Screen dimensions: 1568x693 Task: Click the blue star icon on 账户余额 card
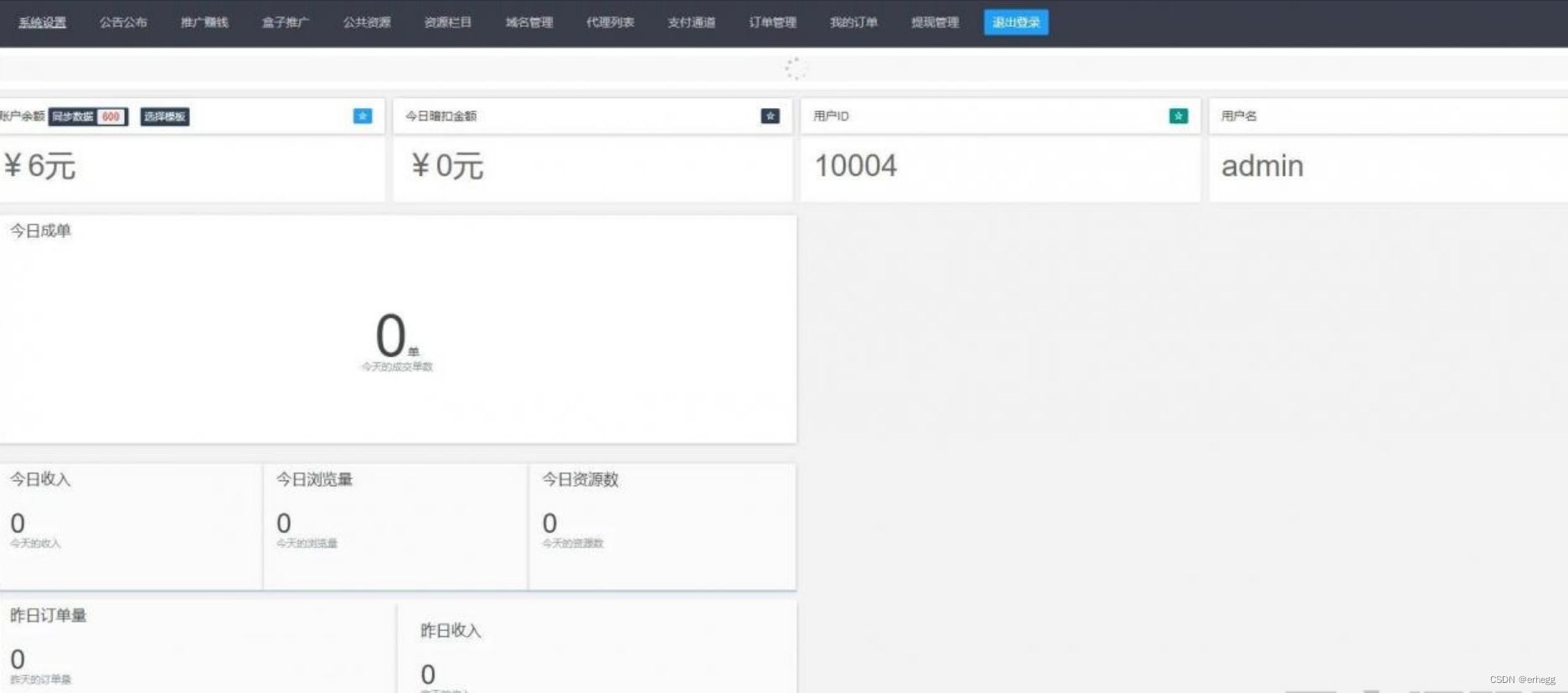(x=363, y=116)
